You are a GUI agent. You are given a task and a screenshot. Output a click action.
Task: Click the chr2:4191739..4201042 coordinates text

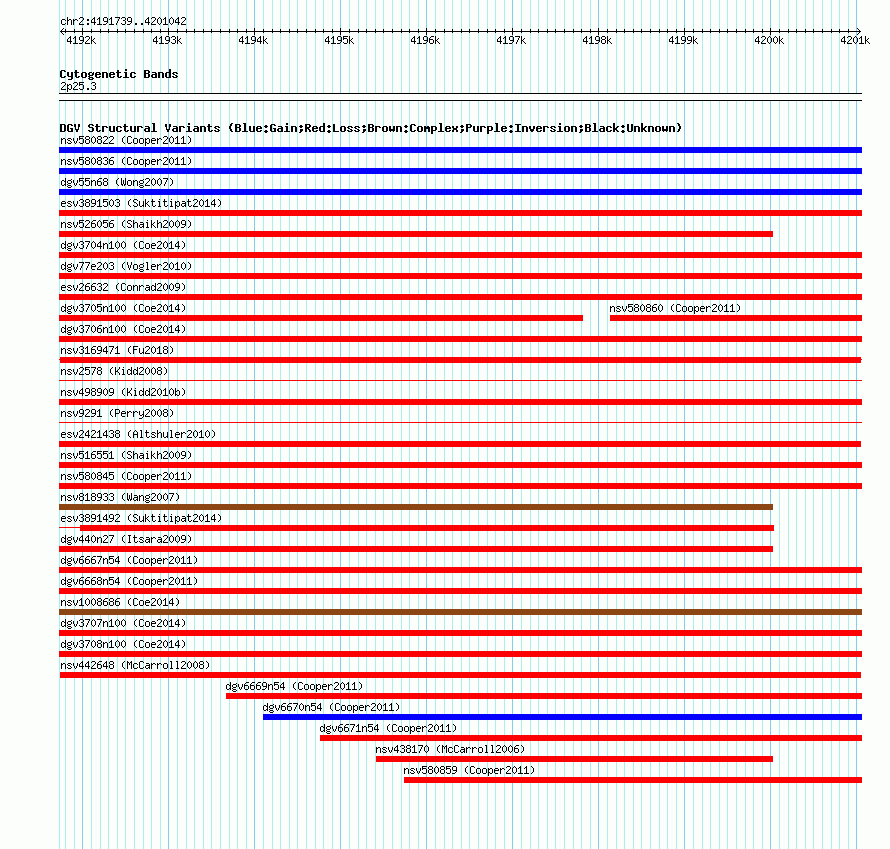click(123, 21)
